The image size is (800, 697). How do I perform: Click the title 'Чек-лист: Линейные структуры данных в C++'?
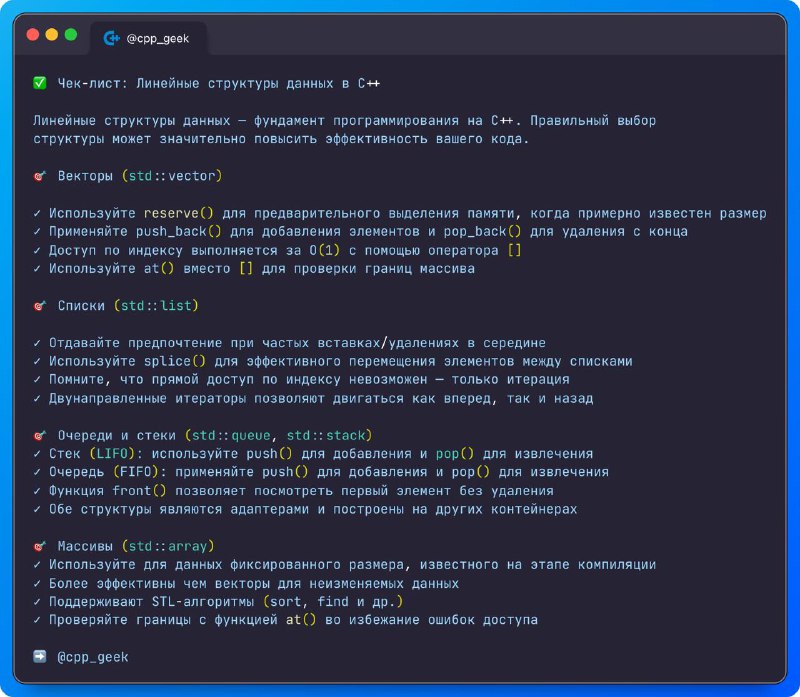(x=218, y=83)
